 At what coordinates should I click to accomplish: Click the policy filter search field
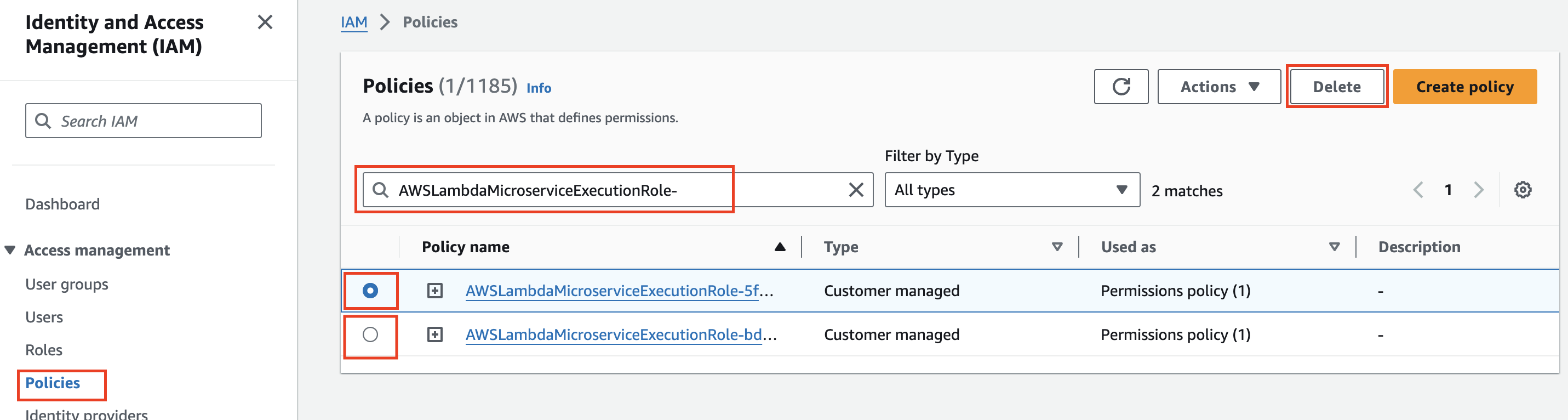[618, 190]
